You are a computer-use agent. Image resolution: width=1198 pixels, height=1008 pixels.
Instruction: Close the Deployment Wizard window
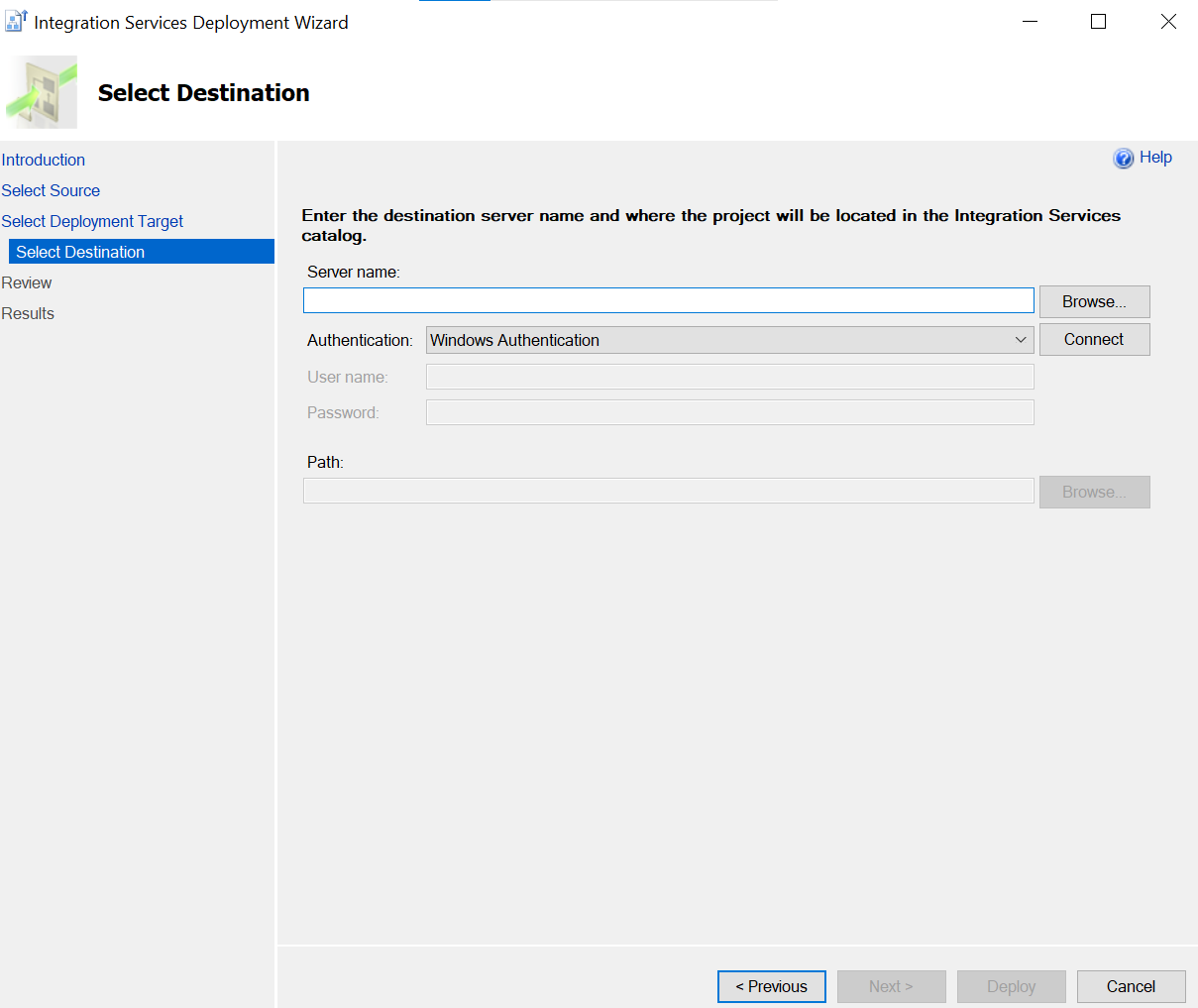tap(1168, 21)
